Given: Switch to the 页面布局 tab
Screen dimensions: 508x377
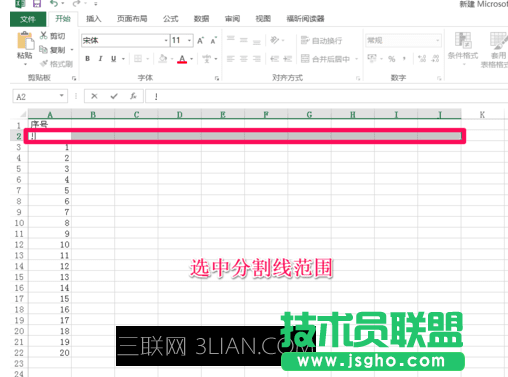Looking at the screenshot, I should tap(132, 19).
